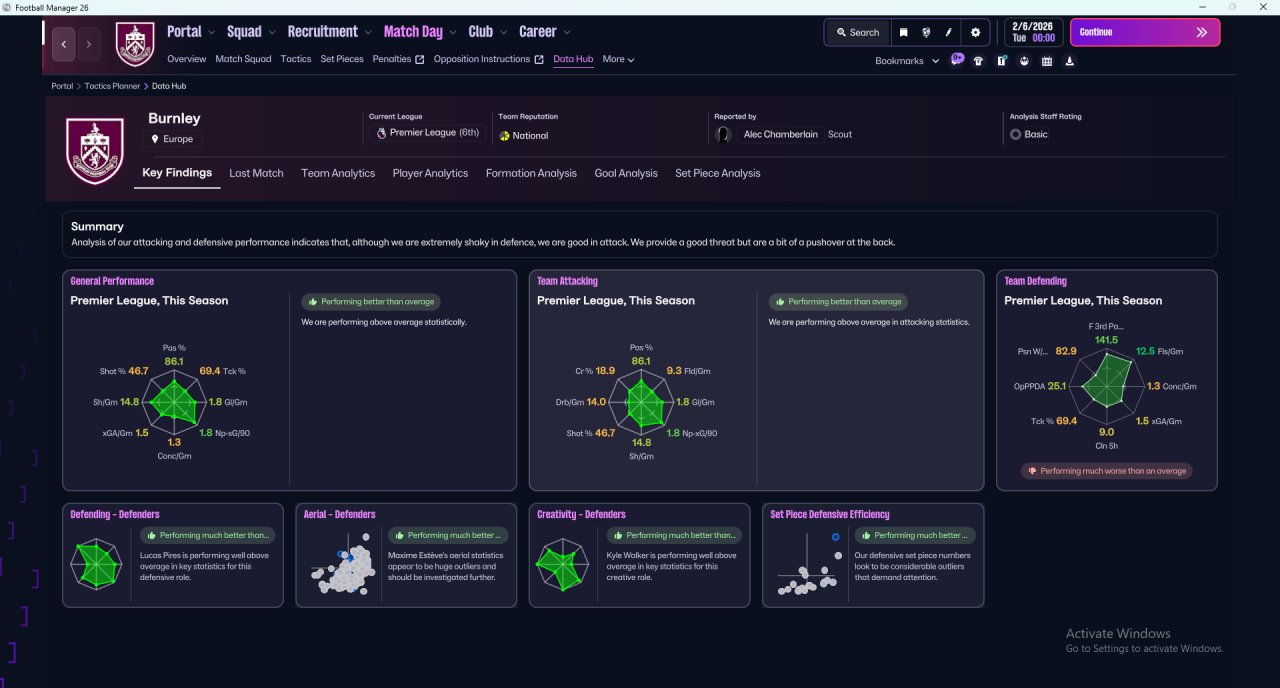
Task: Open the calendar grid shortcut icon
Action: click(1047, 61)
